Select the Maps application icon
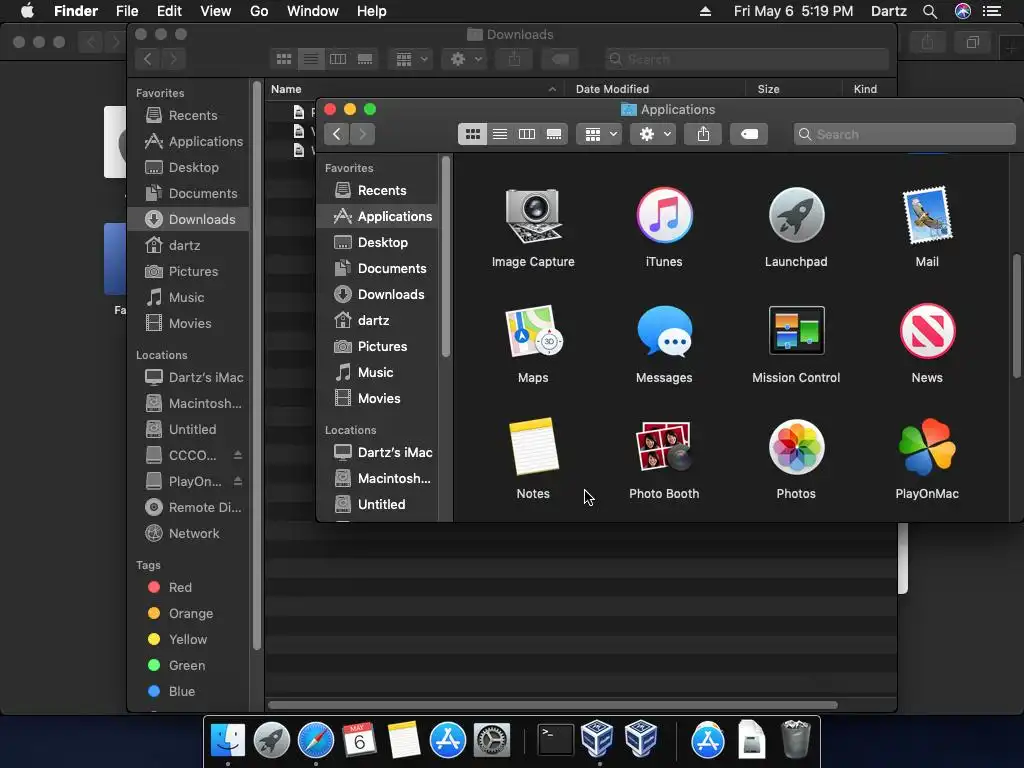The height and width of the screenshot is (768, 1024). (533, 332)
